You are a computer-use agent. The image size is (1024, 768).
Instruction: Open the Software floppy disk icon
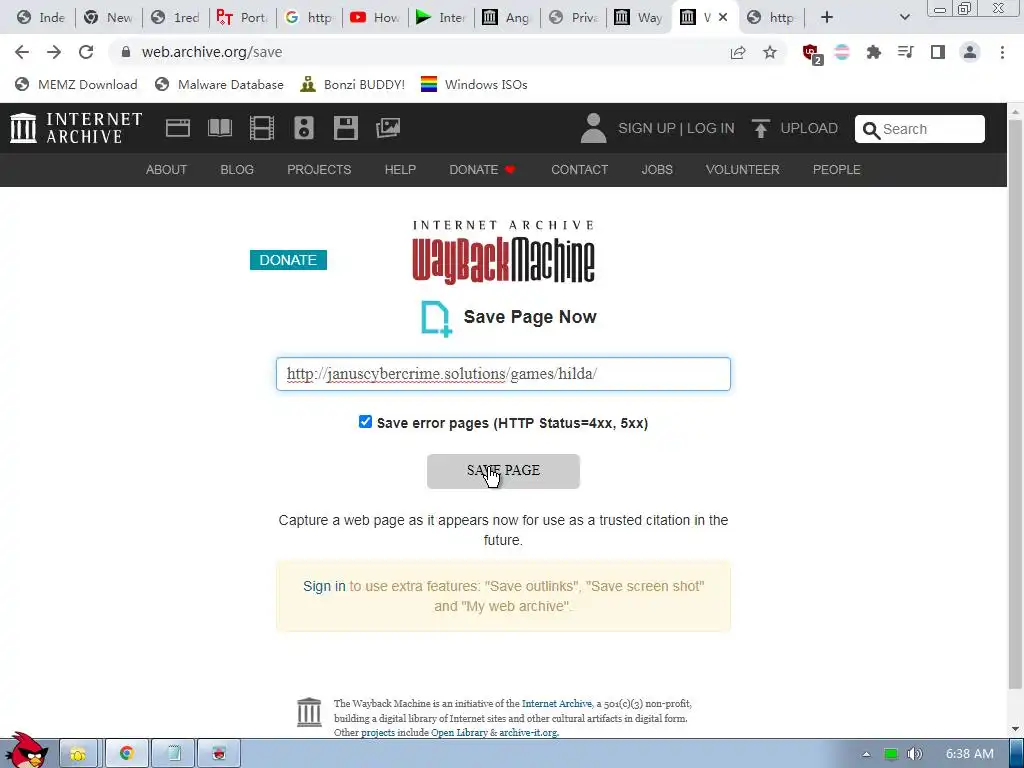[x=345, y=128]
